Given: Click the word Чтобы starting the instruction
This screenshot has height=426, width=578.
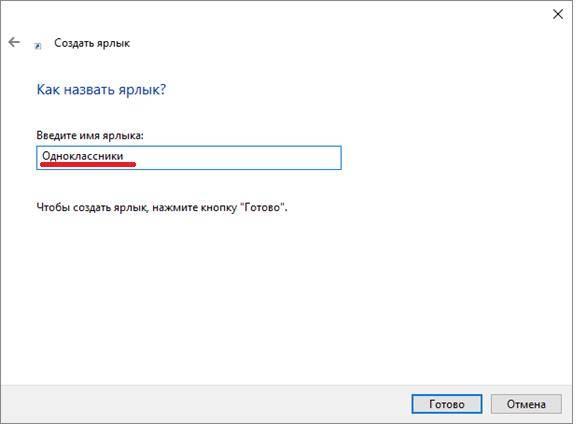Looking at the screenshot, I should pos(53,207).
